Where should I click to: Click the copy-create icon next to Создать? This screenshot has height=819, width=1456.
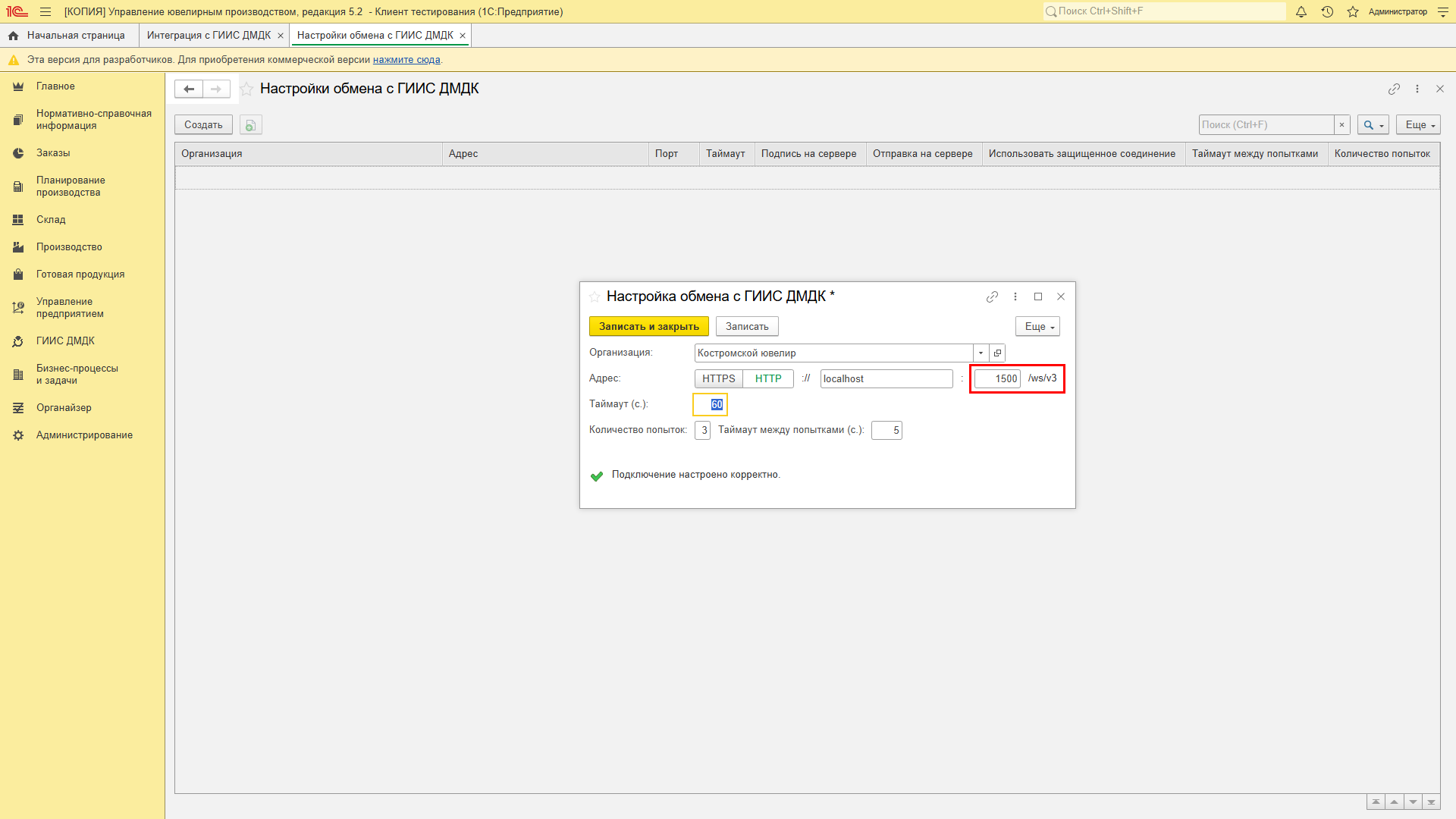[x=251, y=125]
